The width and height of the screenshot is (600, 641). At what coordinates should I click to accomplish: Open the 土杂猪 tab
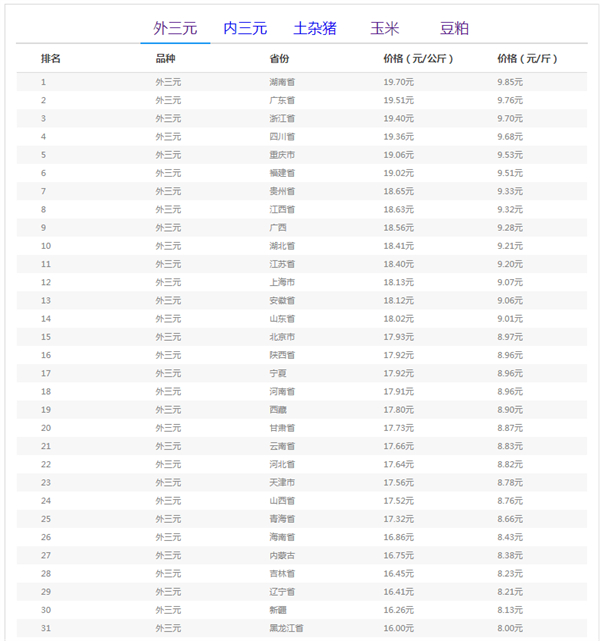coord(315,29)
